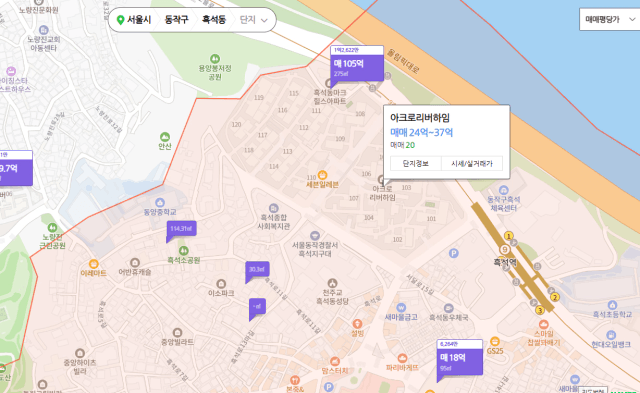Click 아크로리버하임 popup title
The height and width of the screenshot is (393, 640).
[x=420, y=118]
